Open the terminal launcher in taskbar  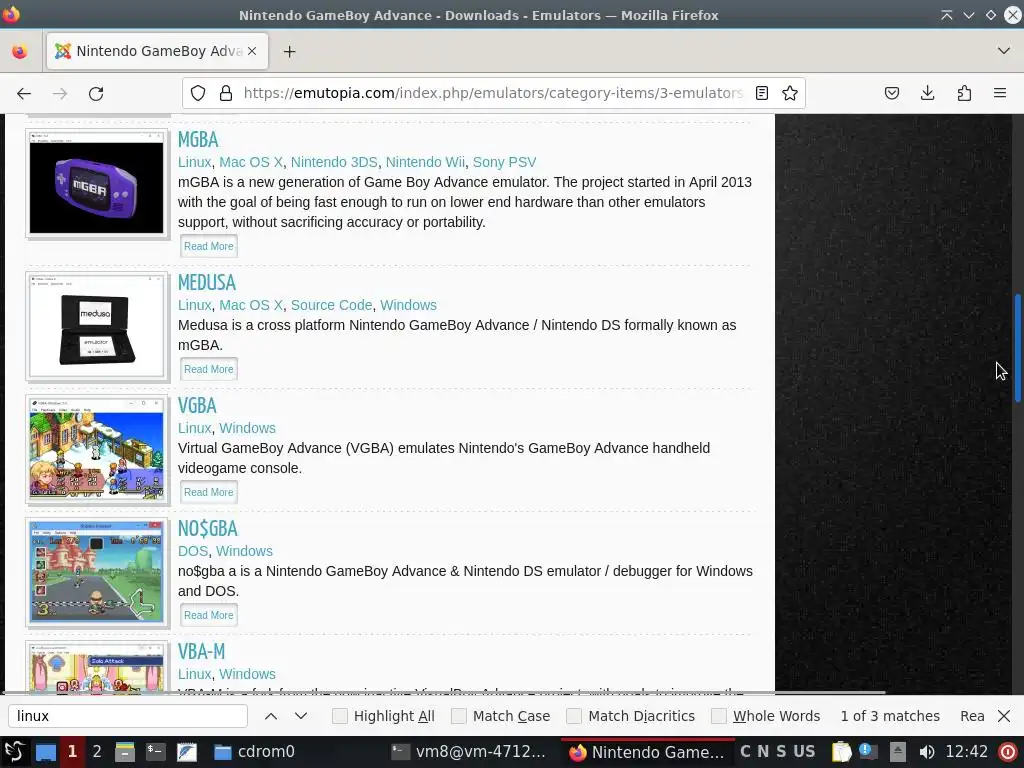(155, 752)
